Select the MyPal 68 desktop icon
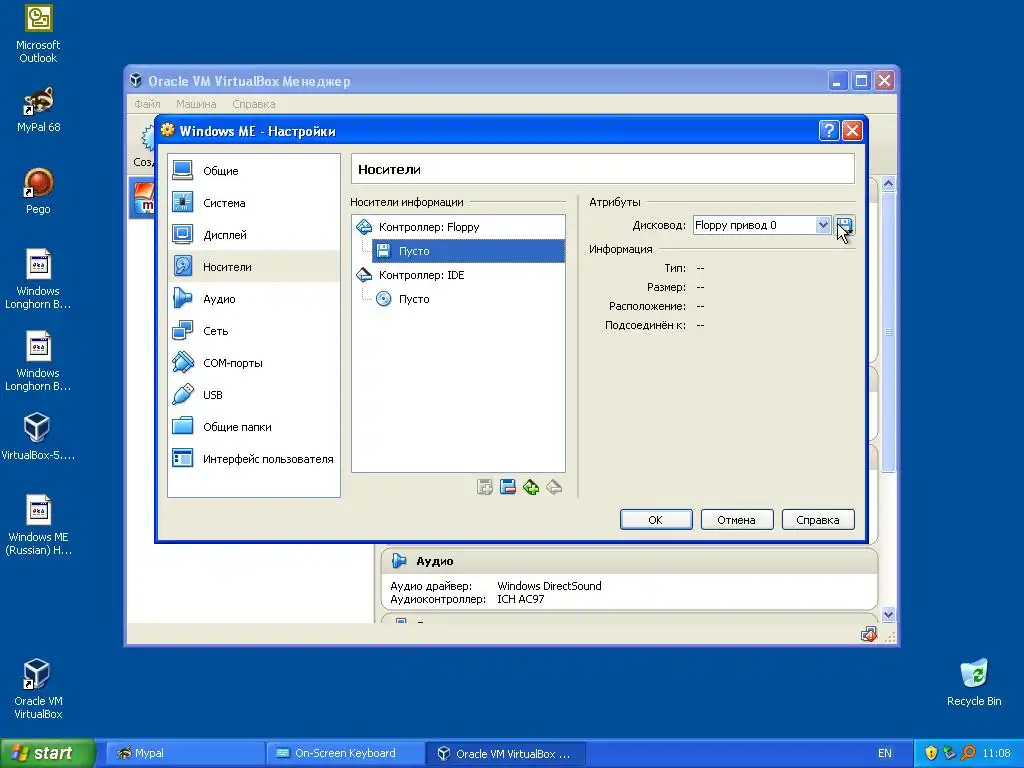This screenshot has width=1024, height=768. click(38, 109)
